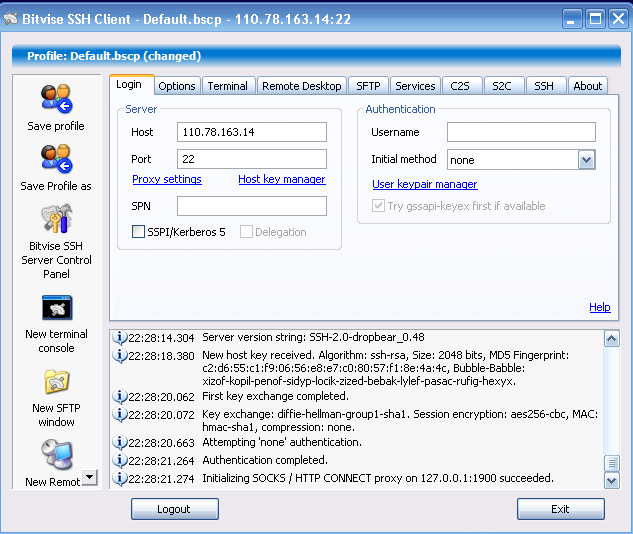Open the Initial method dropdown
Image resolution: width=633 pixels, height=534 pixels.
587,160
